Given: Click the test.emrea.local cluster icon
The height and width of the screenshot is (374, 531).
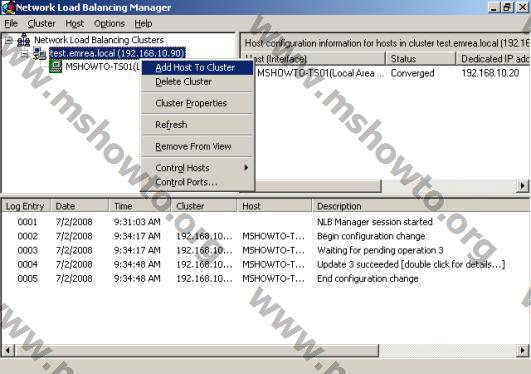Looking at the screenshot, I should click(40, 54).
